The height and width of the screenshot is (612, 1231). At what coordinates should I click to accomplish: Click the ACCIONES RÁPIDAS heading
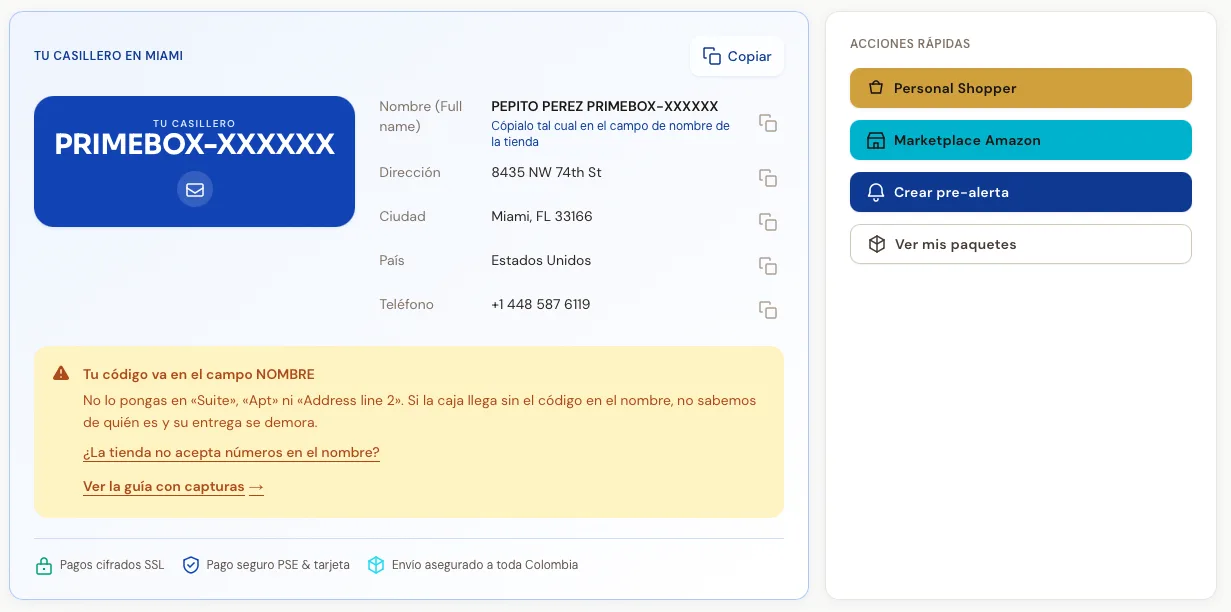point(910,44)
